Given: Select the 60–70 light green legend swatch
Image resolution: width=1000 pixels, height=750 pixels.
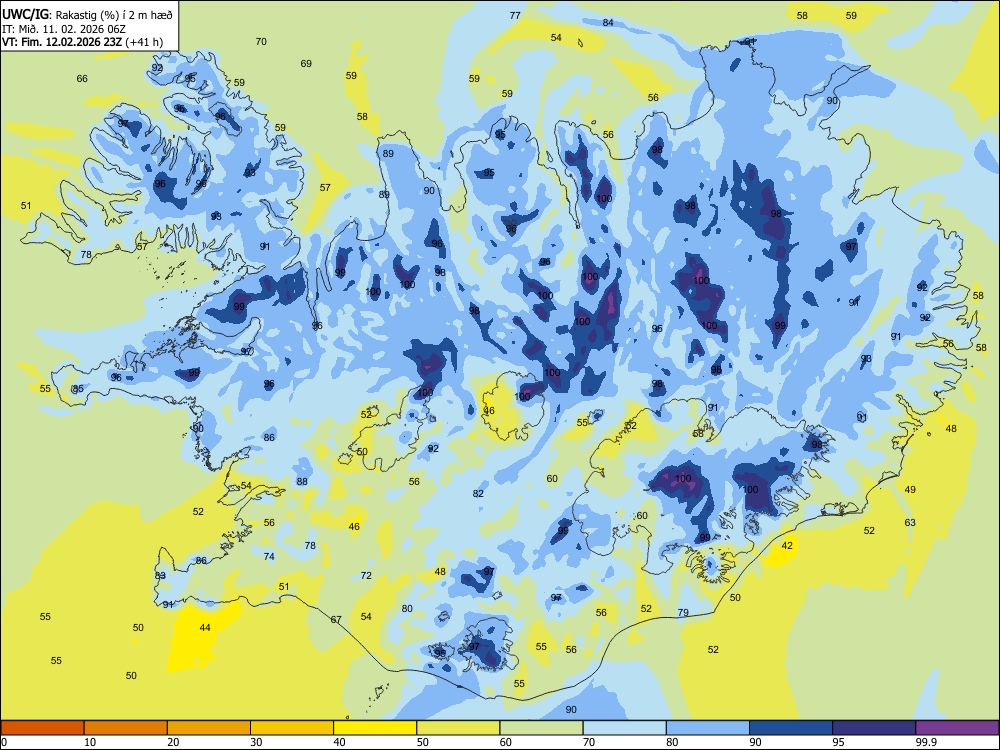Looking at the screenshot, I should (541, 728).
